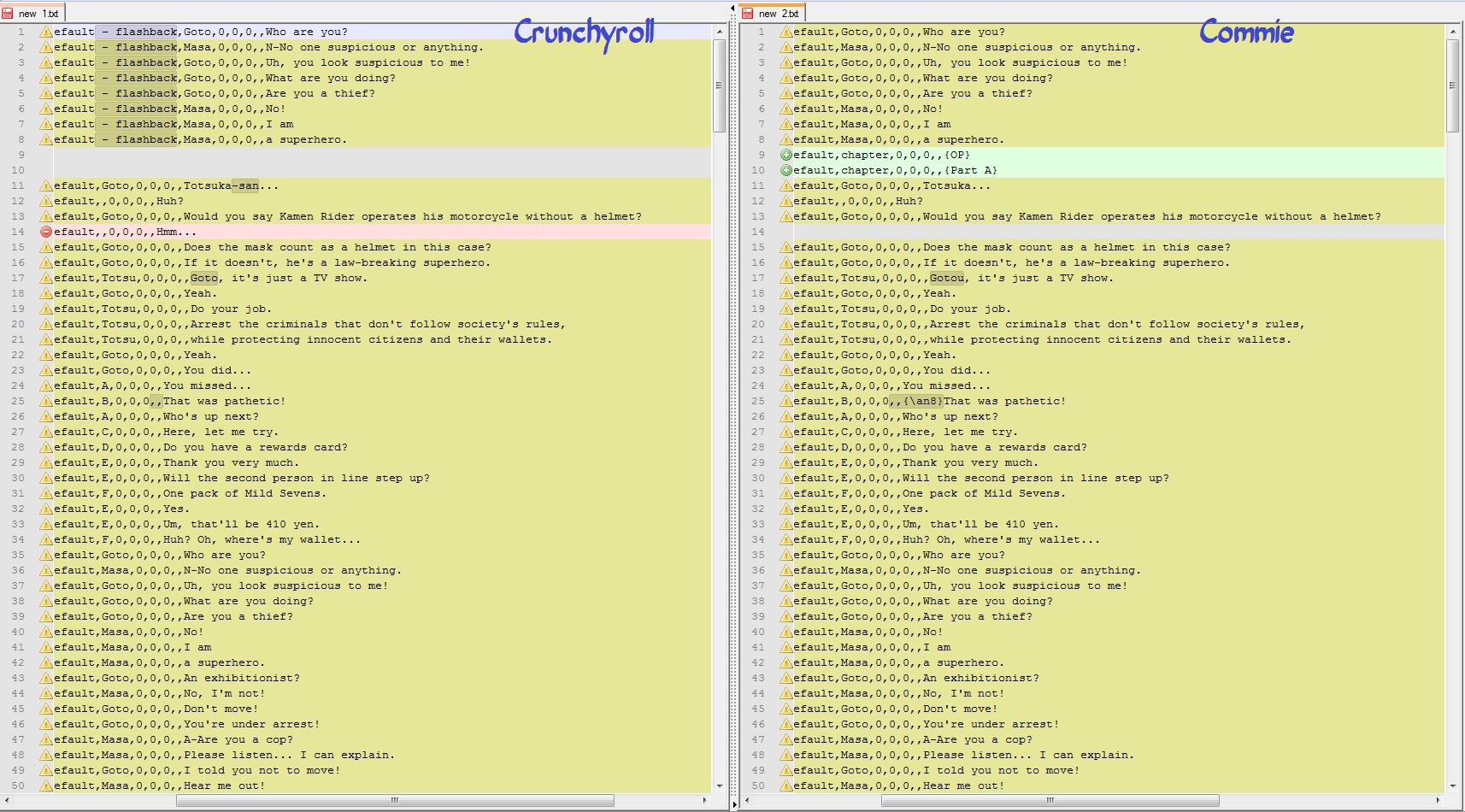Switch to the new 2.txt tab
Image resolution: width=1465 pixels, height=812 pixels.
coord(773,13)
